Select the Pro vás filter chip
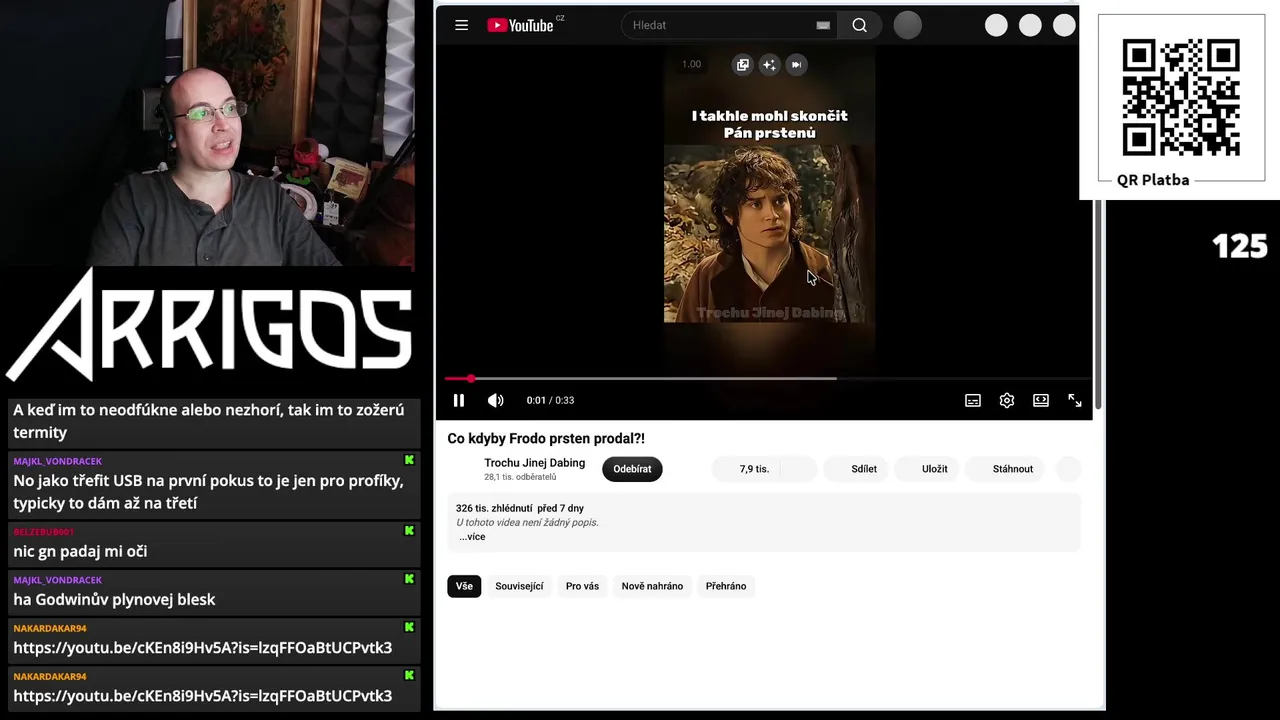The width and height of the screenshot is (1280, 720). [582, 586]
